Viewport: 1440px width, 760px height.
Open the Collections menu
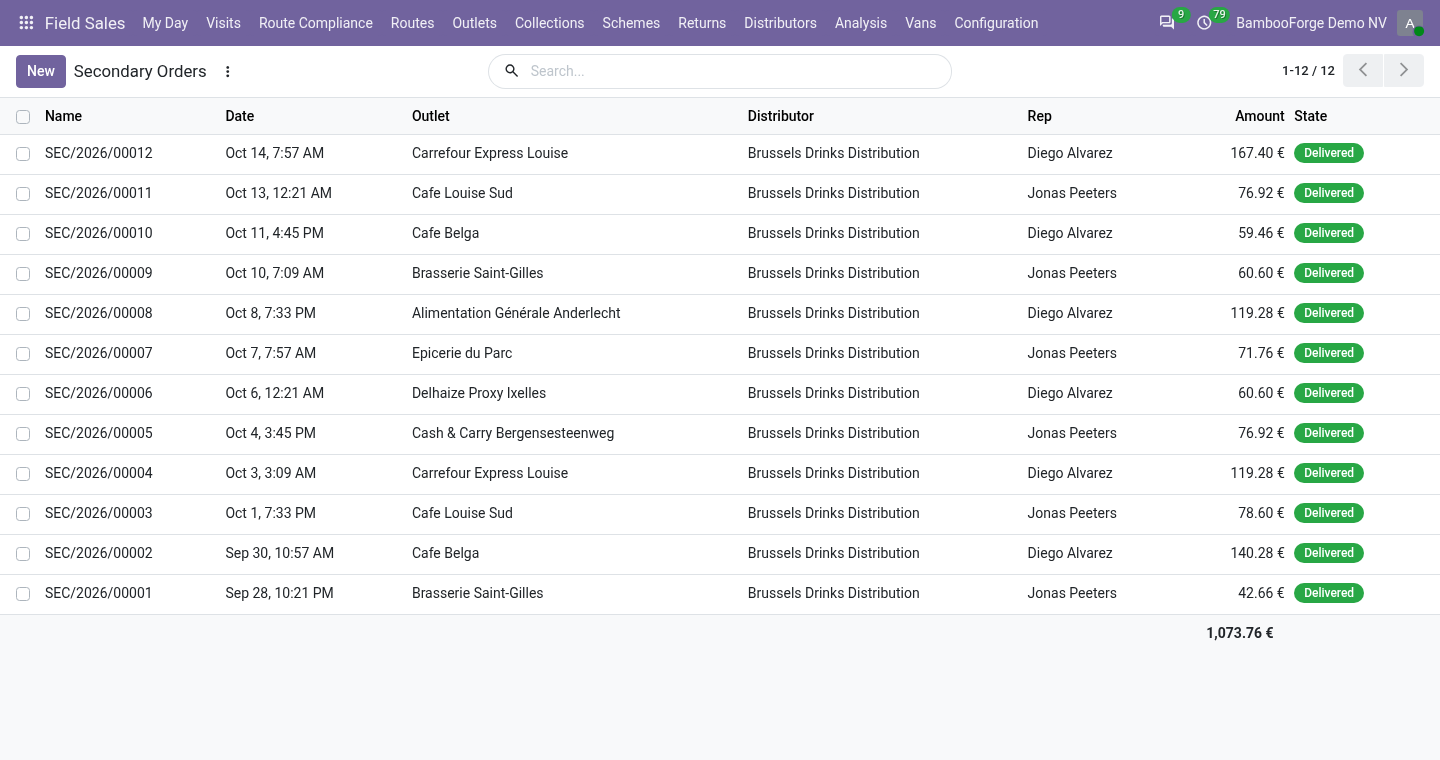coord(549,23)
